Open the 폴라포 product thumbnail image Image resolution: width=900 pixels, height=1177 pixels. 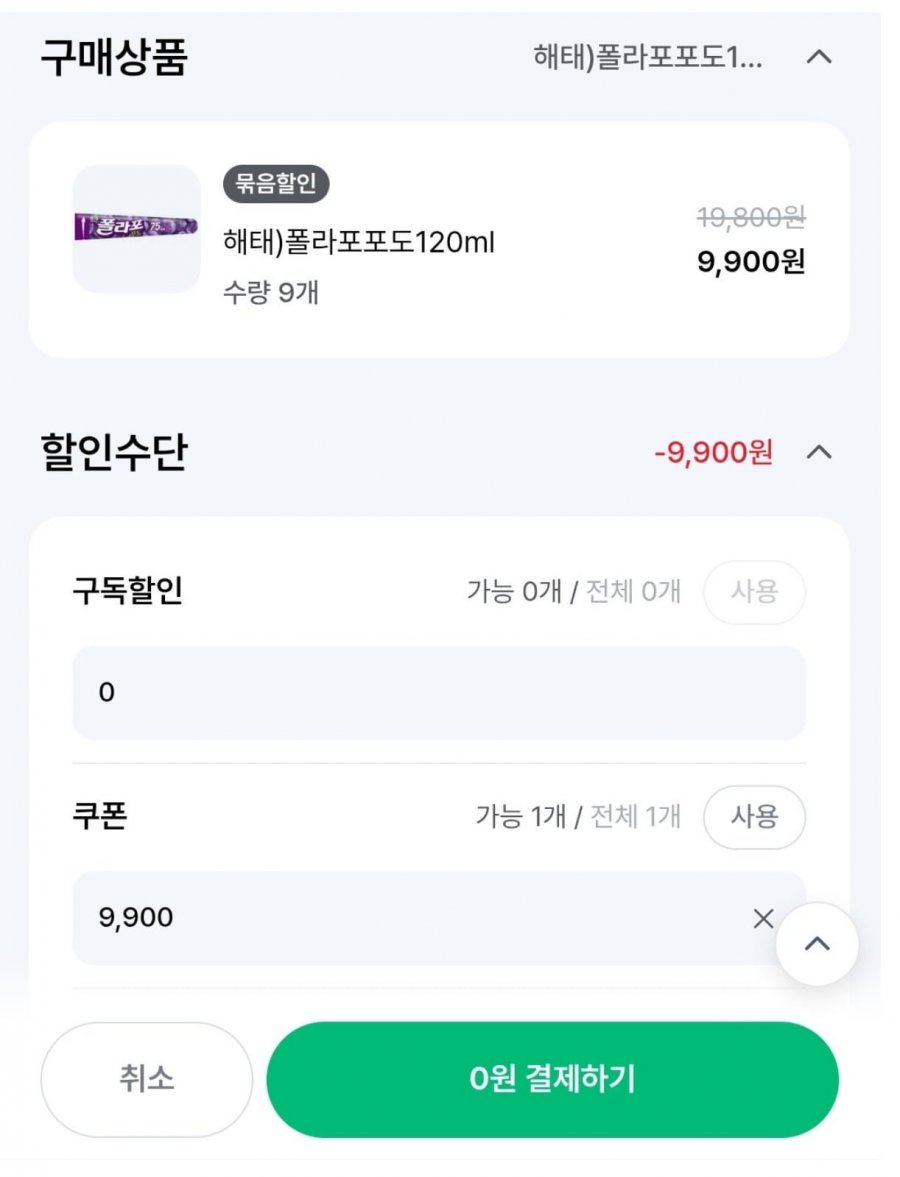[x=137, y=228]
